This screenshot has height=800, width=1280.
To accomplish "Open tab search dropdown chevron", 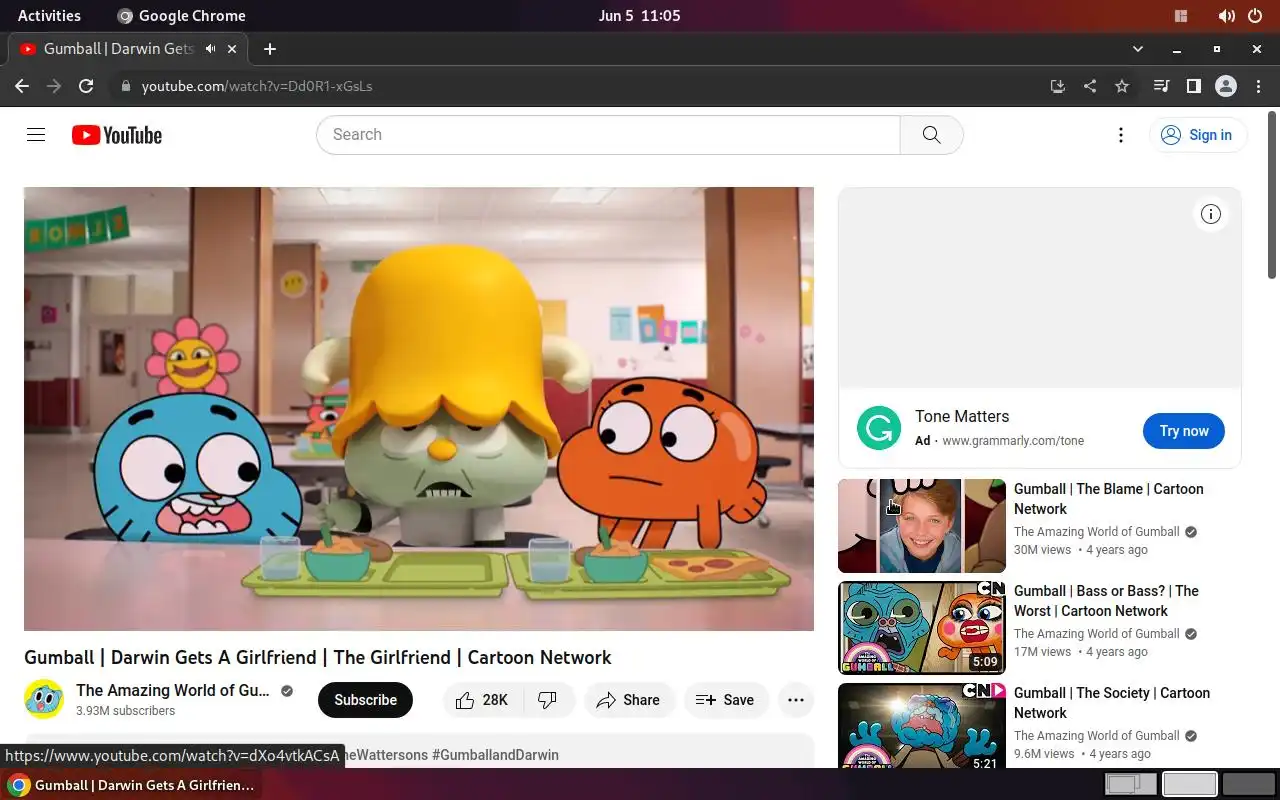I will [x=1137, y=48].
